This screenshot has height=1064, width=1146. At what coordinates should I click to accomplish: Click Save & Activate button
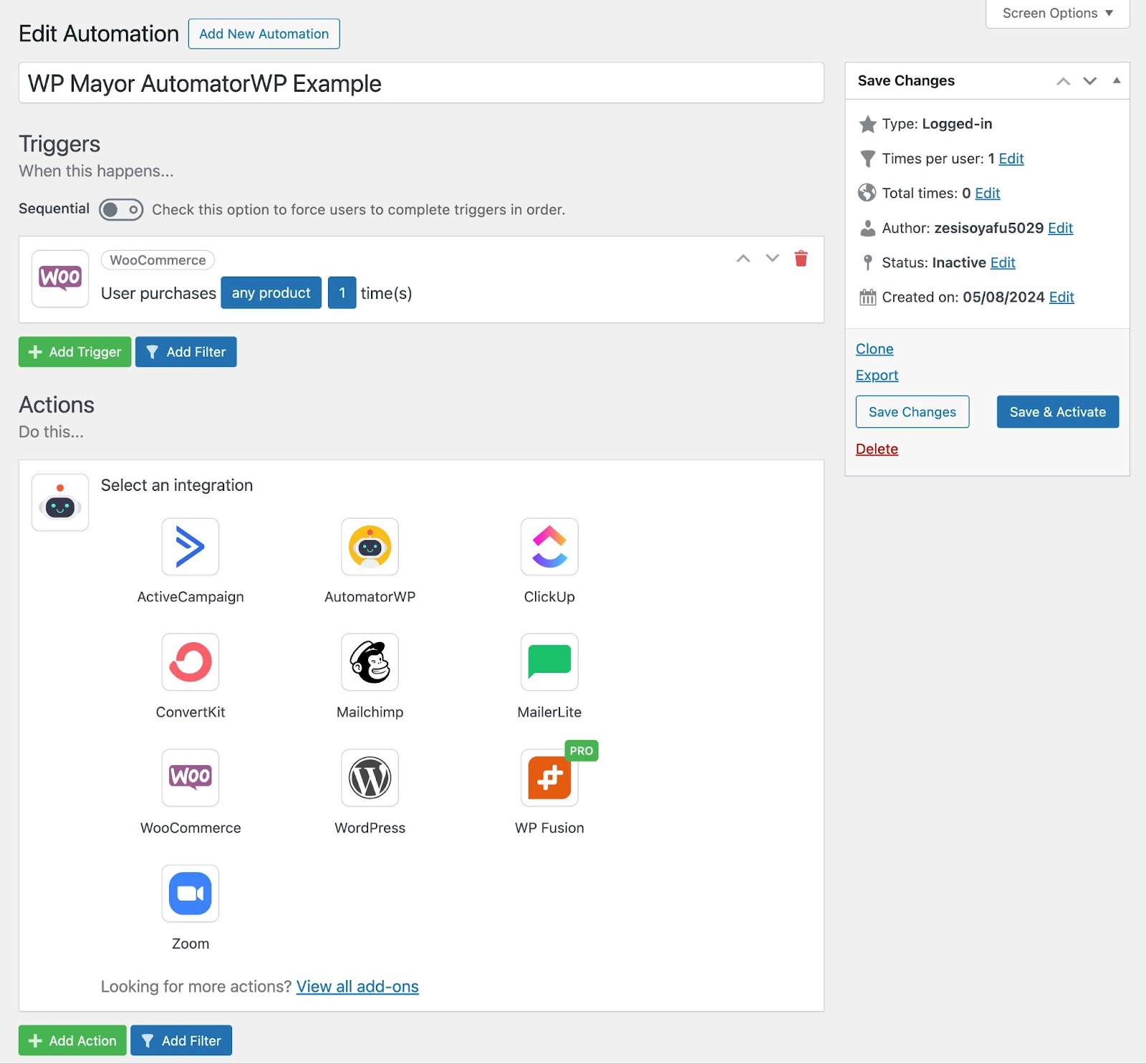coord(1058,412)
